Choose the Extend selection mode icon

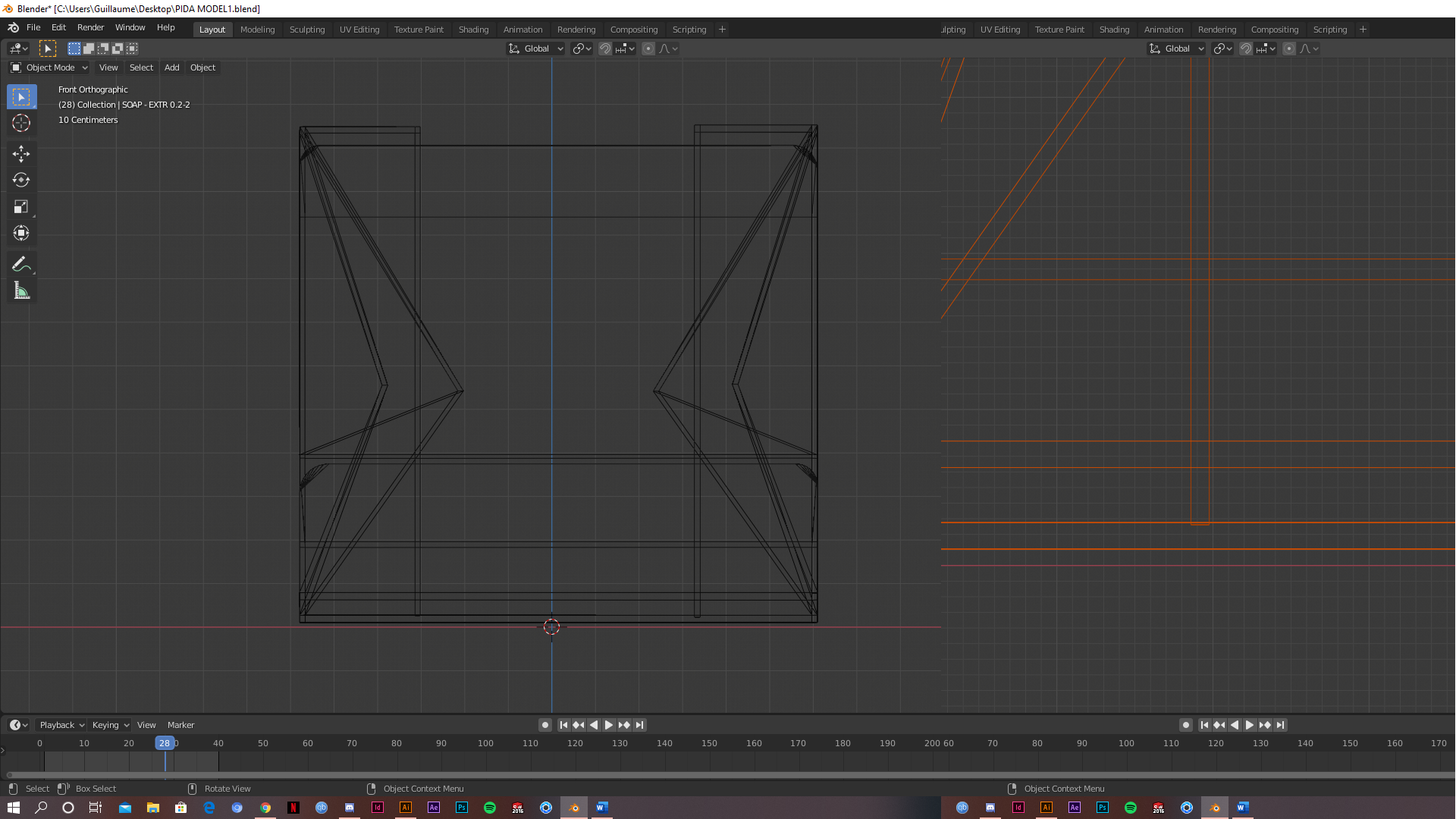[x=89, y=49]
